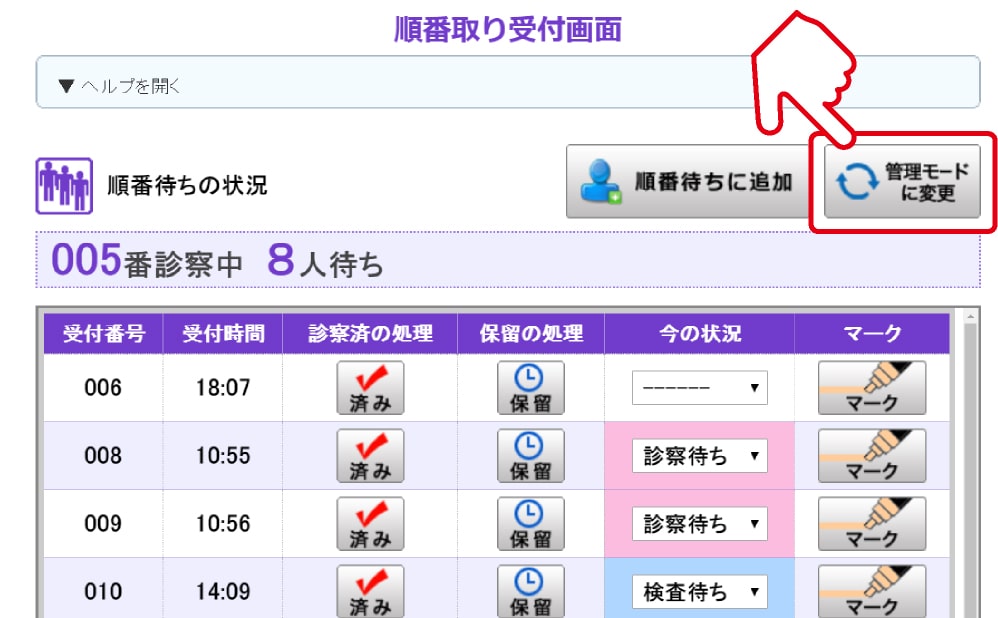The height and width of the screenshot is (618, 998).
Task: Click reception time 18:07
Action: 223,388
